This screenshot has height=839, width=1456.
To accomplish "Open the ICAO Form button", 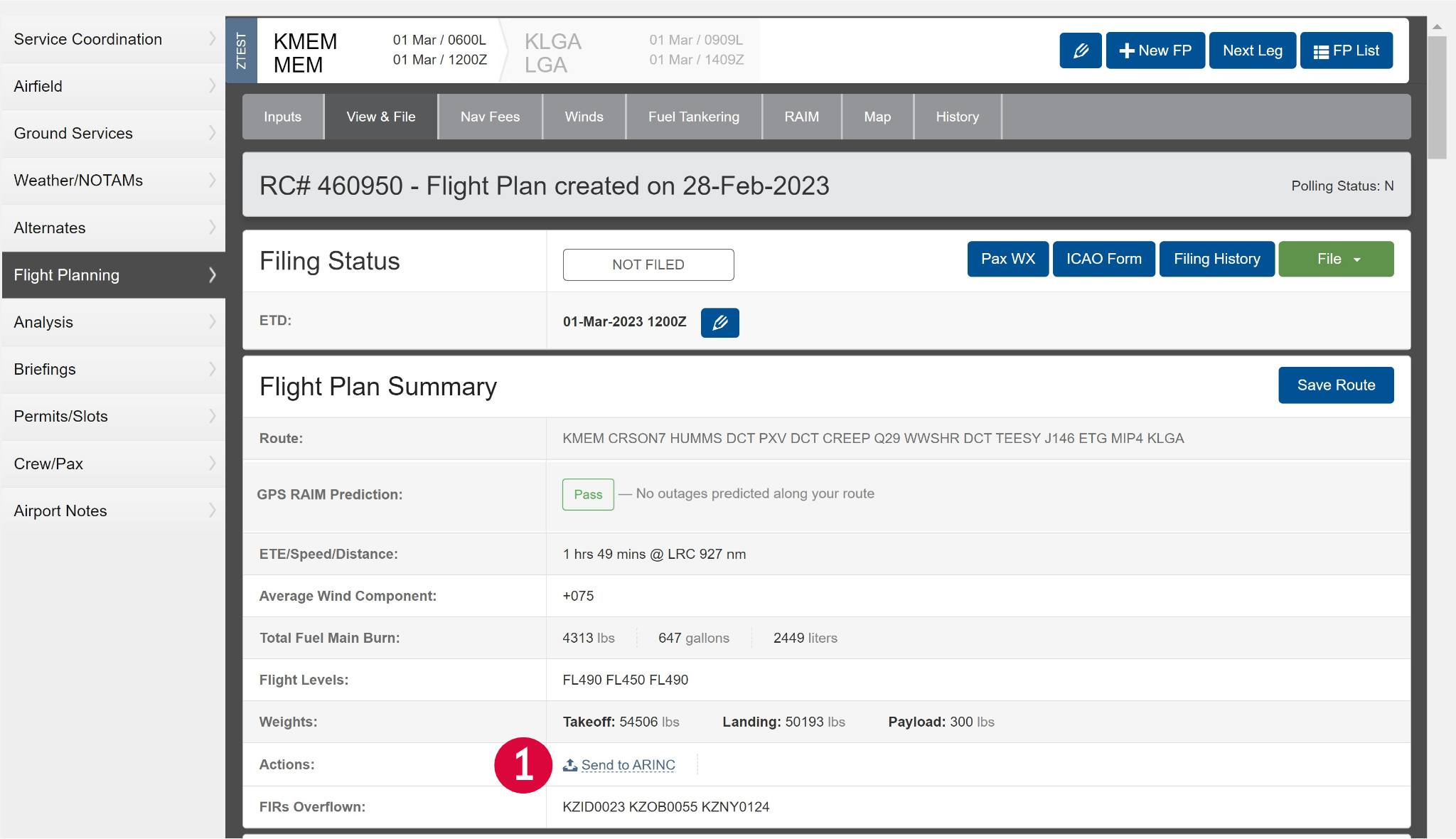I will (1103, 259).
